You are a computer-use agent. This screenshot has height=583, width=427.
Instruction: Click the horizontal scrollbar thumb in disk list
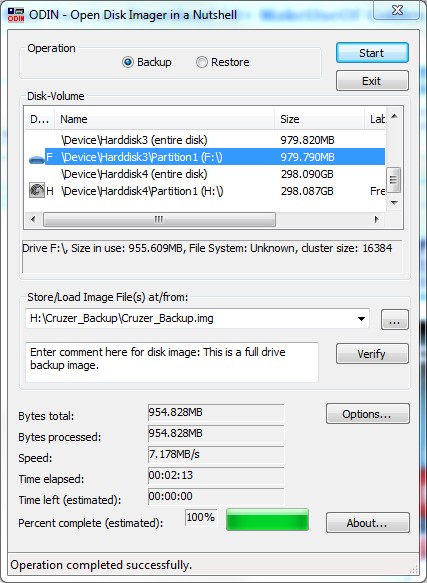(160, 219)
